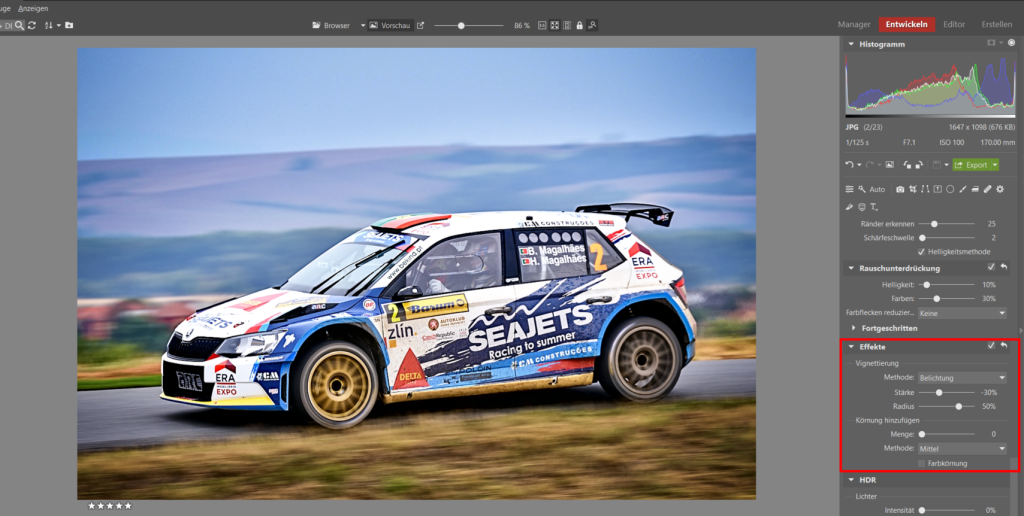Open the Erstellen module tab
Image resolution: width=1024 pixels, height=516 pixels.
tap(997, 25)
